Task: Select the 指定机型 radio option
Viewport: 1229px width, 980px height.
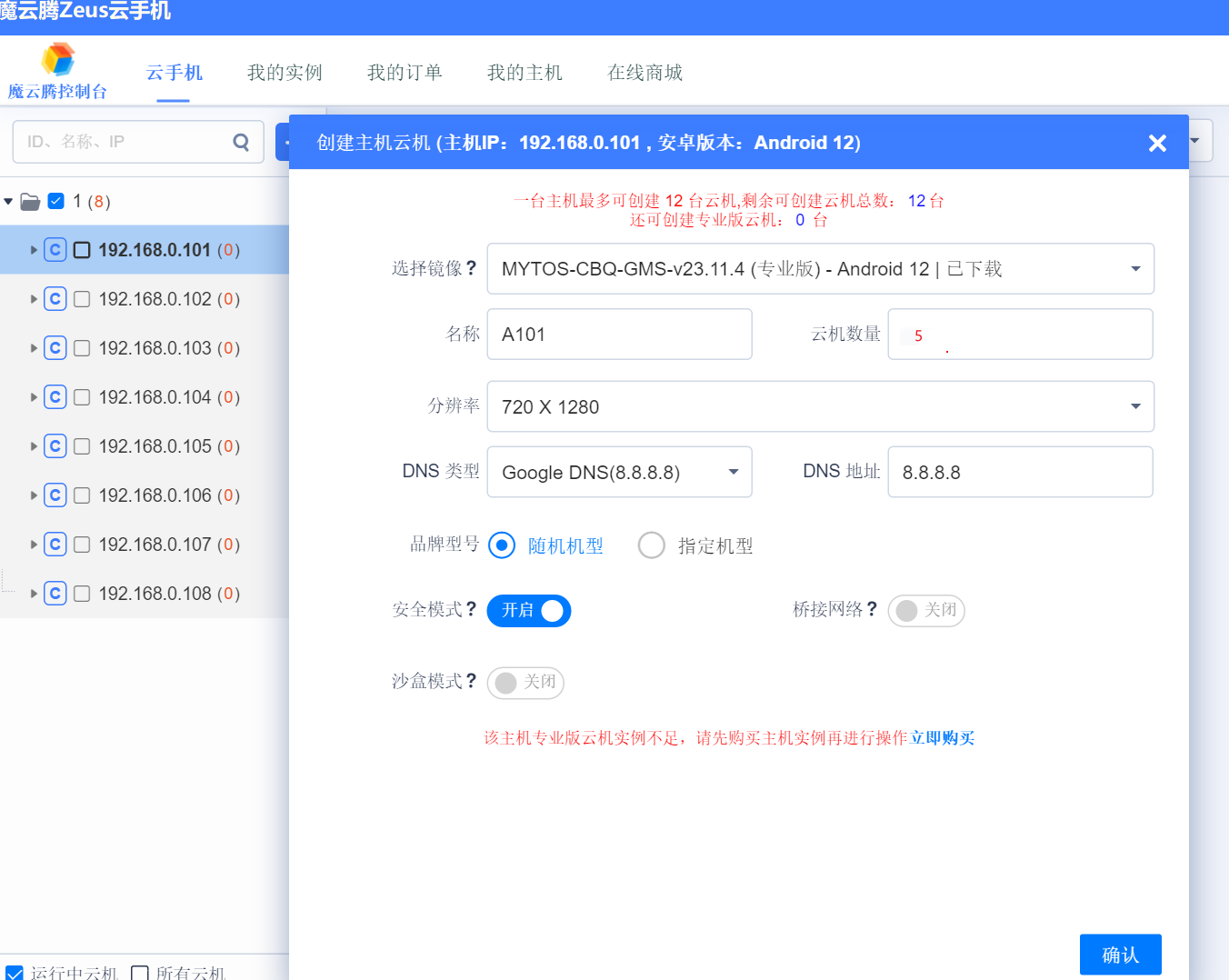Action: click(652, 545)
